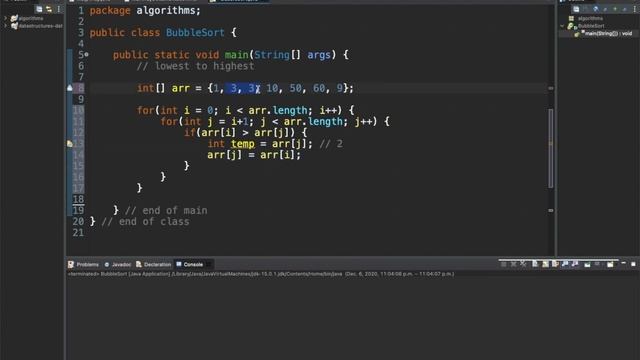Toggle Sort in Outline view toolbar

586,9
